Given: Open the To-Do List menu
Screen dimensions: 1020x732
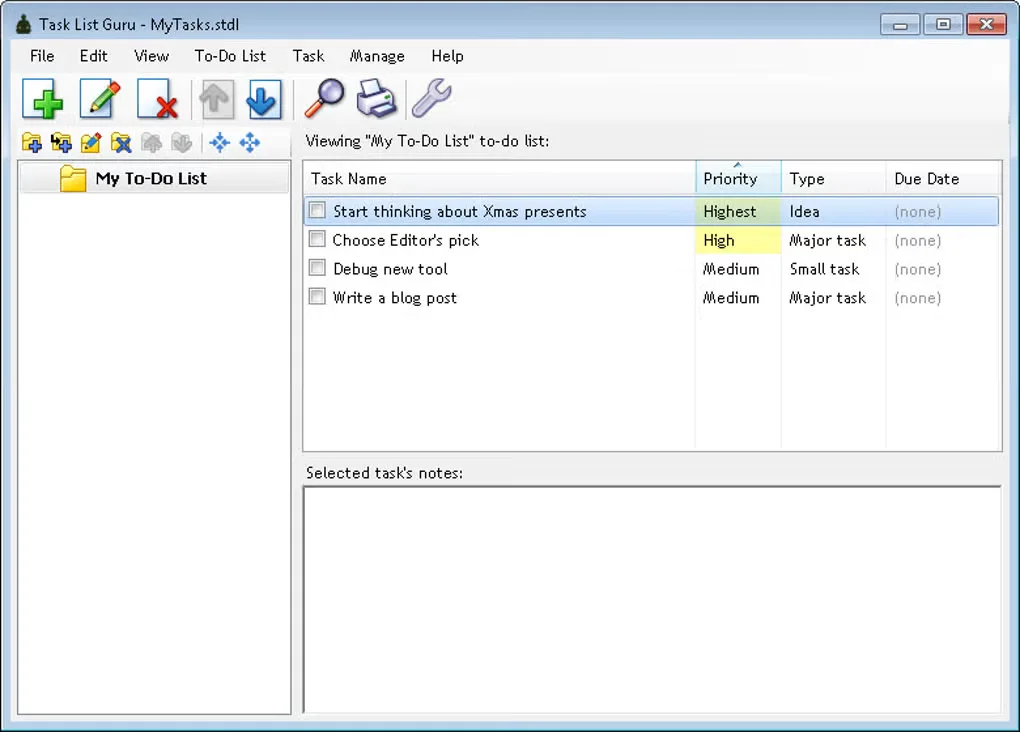Looking at the screenshot, I should pyautogui.click(x=230, y=56).
